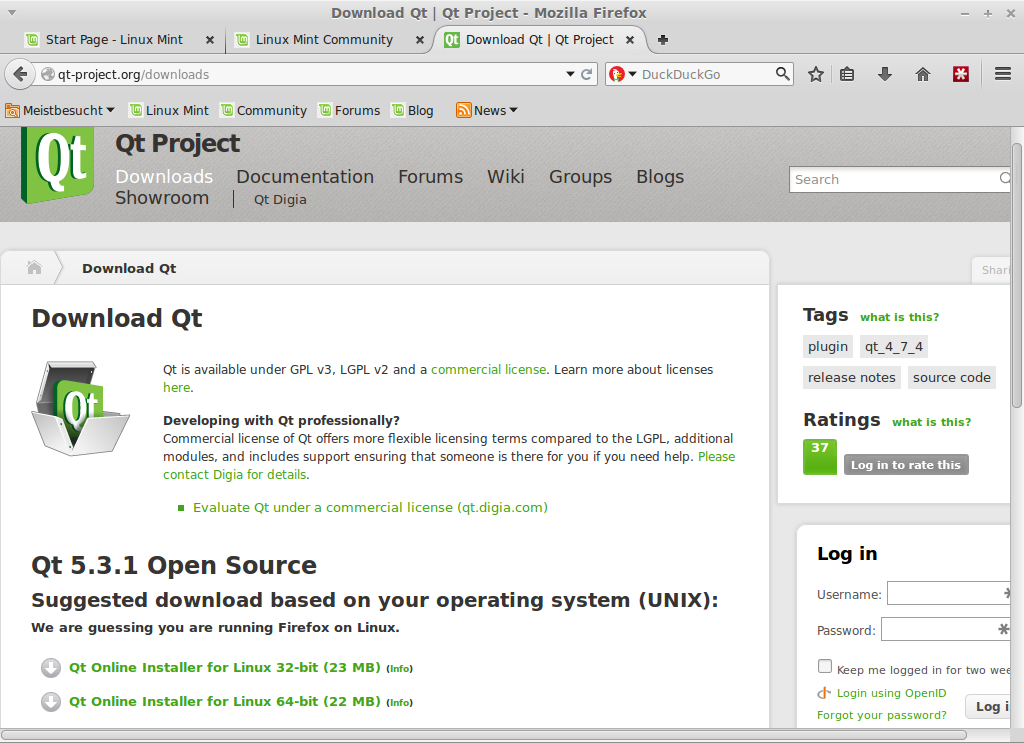Click the Username input field

point(950,594)
